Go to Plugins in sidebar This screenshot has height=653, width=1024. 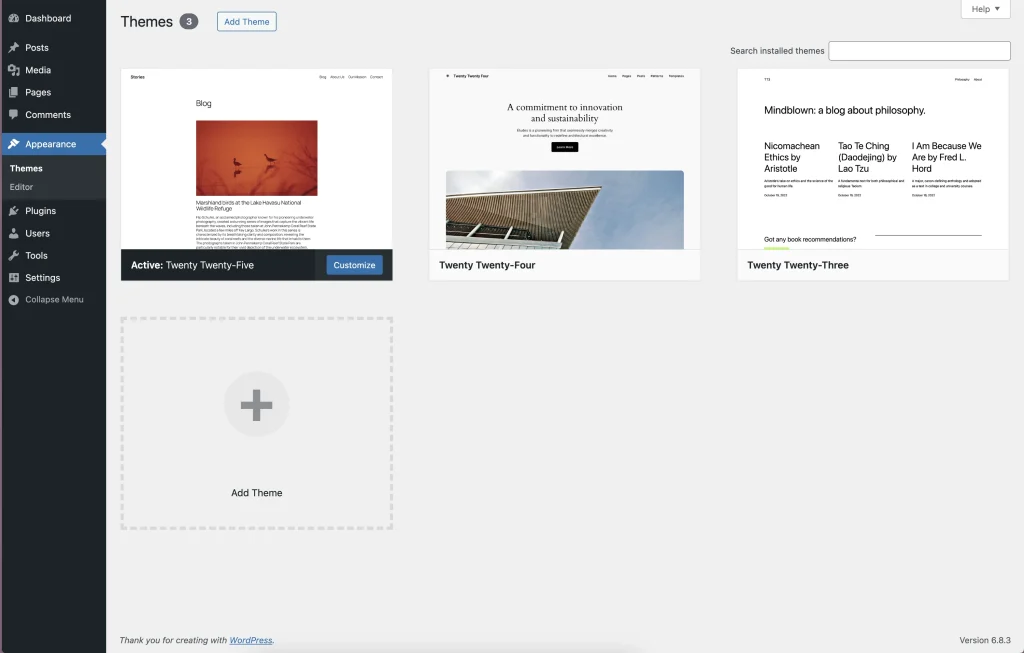tap(40, 211)
